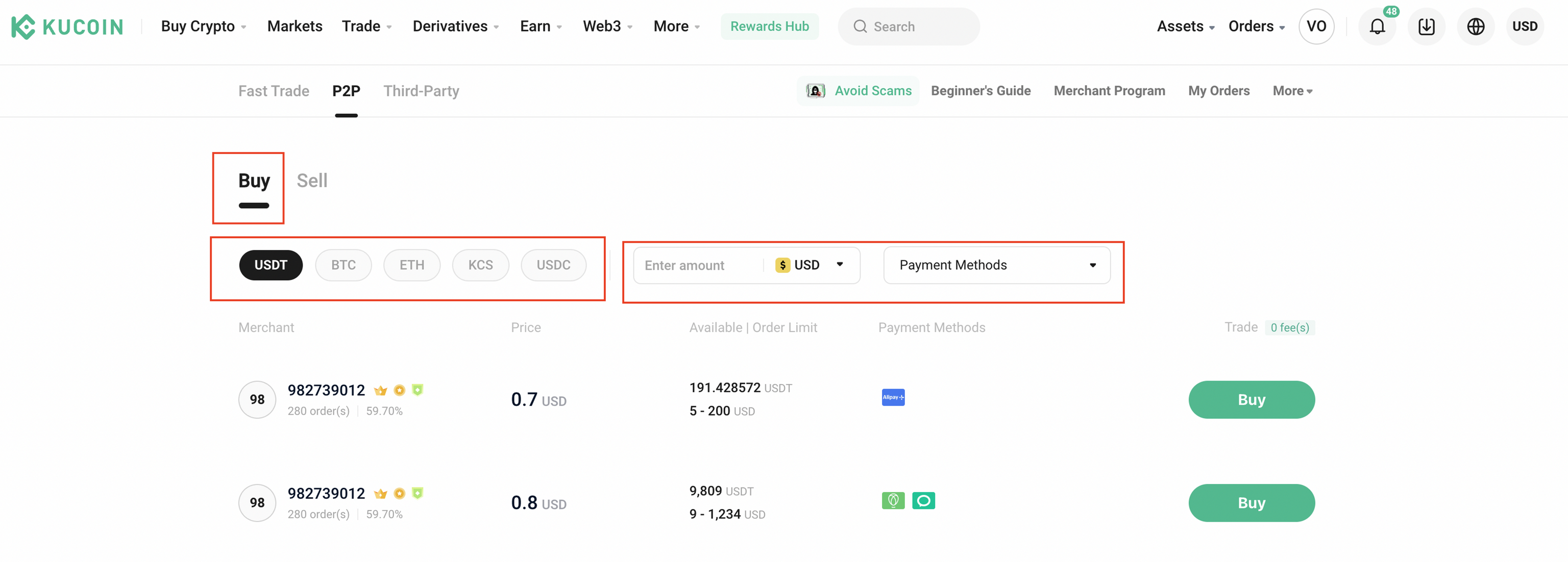Click the top Search field
This screenshot has width=1568, height=562.
pos(909,26)
